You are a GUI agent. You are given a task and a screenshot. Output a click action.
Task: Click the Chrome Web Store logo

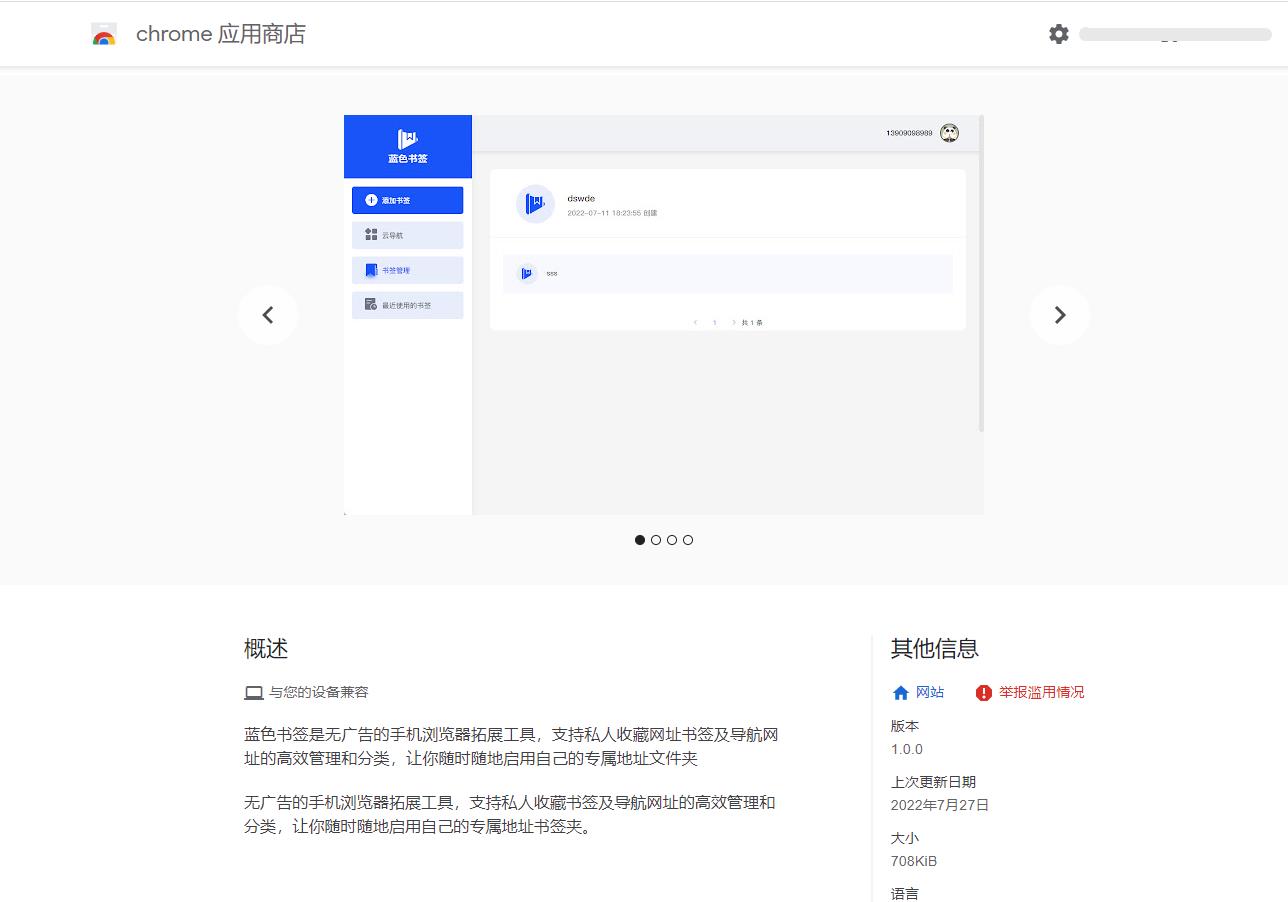(104, 33)
